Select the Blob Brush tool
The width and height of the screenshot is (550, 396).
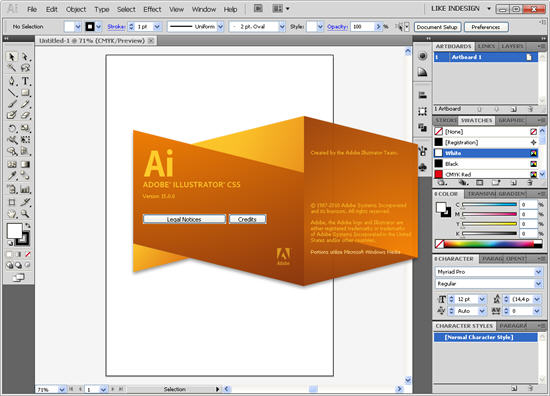click(x=12, y=115)
